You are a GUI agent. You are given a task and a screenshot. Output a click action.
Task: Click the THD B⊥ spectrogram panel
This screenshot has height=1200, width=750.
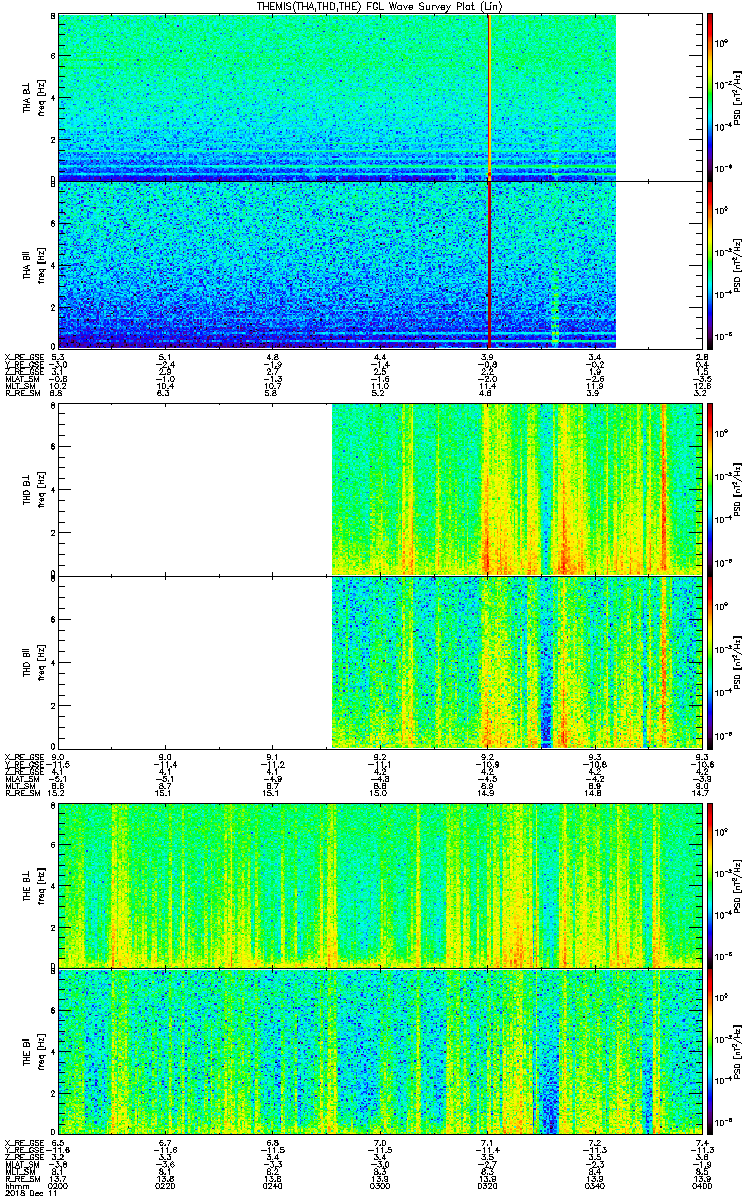pos(380,489)
